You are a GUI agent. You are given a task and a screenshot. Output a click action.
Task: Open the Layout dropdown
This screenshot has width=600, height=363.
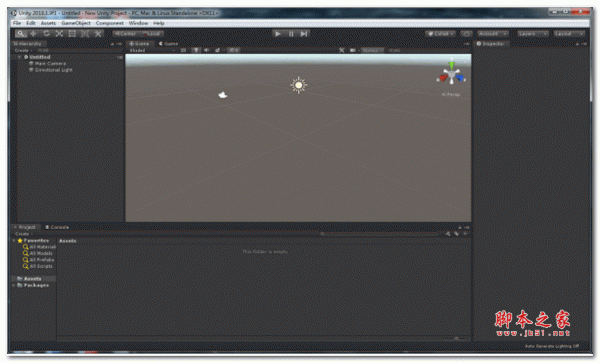click(569, 34)
